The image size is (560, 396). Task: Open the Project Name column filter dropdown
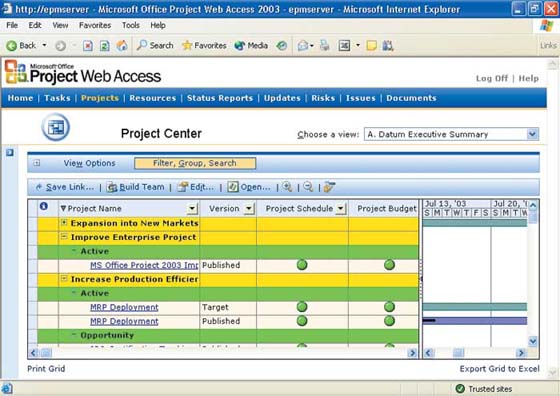[x=192, y=209]
